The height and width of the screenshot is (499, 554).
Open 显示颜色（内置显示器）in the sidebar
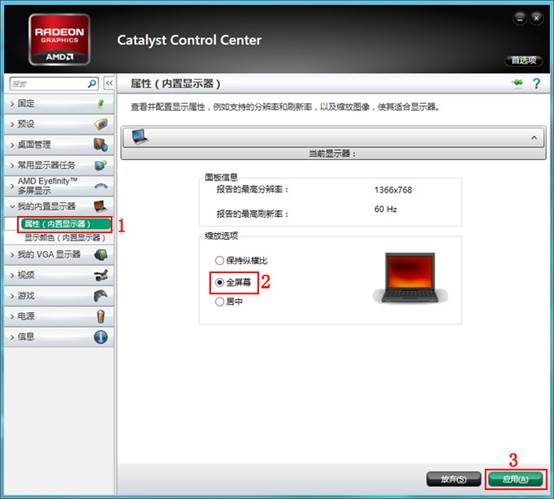coord(65,237)
